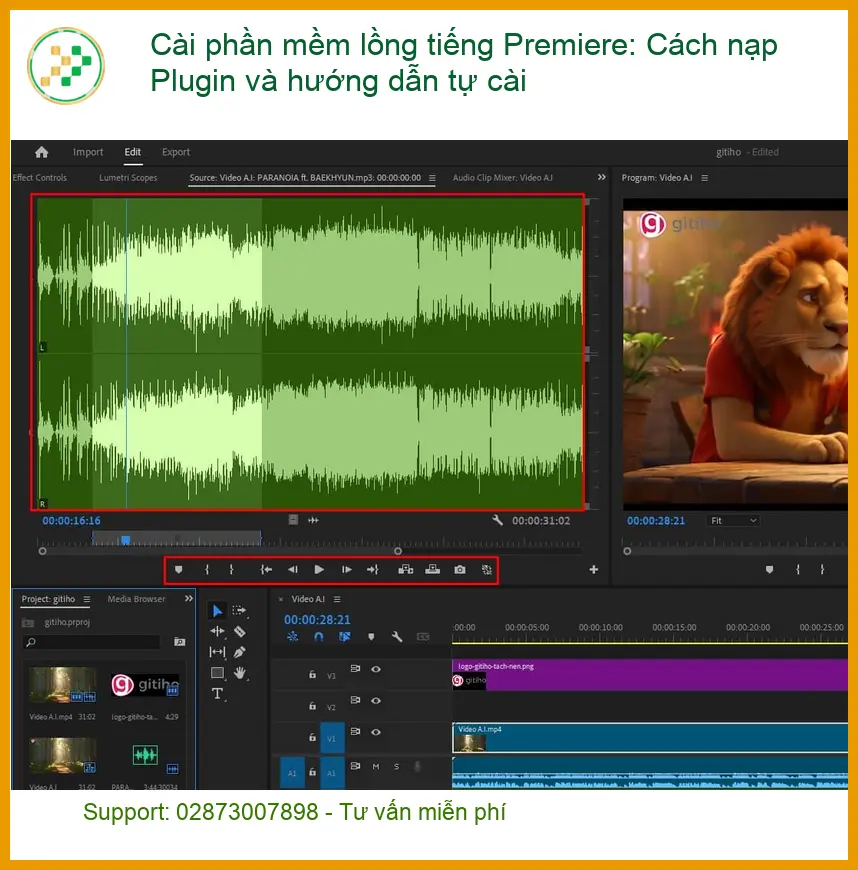Open the Audio Clip Mixer tab

503,178
